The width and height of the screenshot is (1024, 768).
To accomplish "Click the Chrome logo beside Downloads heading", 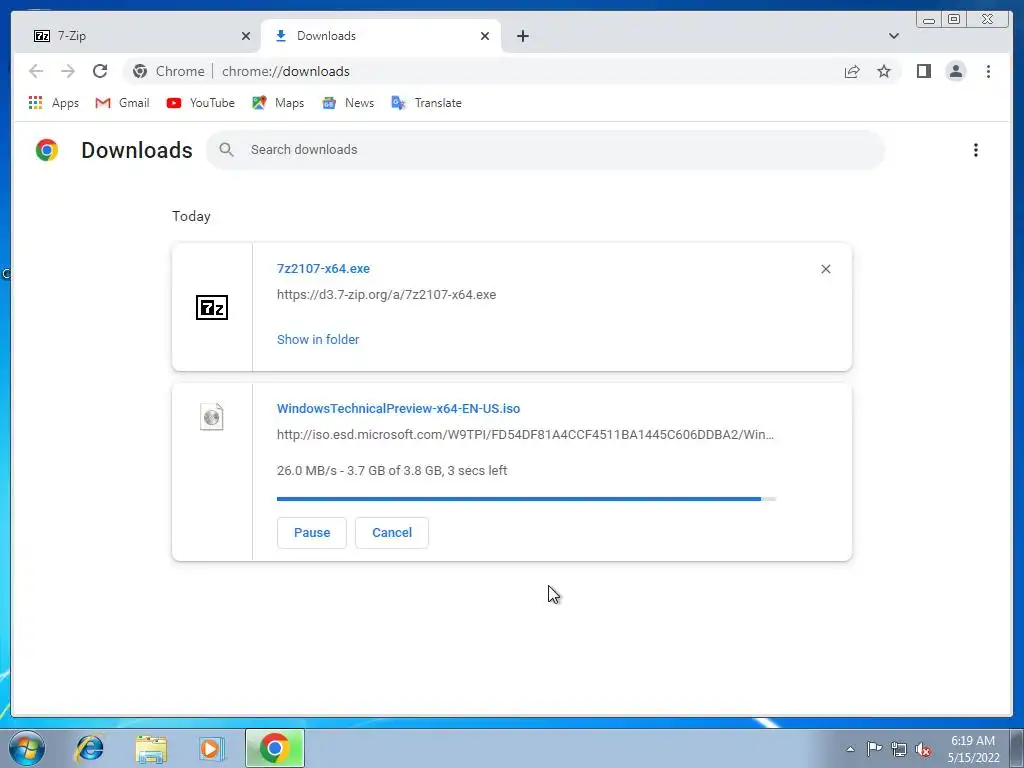I will [x=47, y=150].
